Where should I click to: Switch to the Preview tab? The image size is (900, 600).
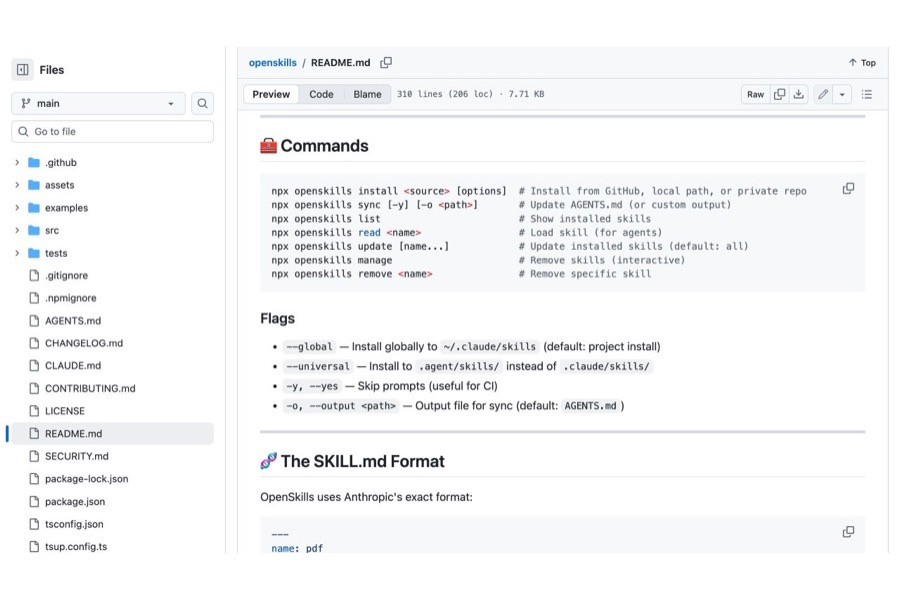(x=271, y=94)
